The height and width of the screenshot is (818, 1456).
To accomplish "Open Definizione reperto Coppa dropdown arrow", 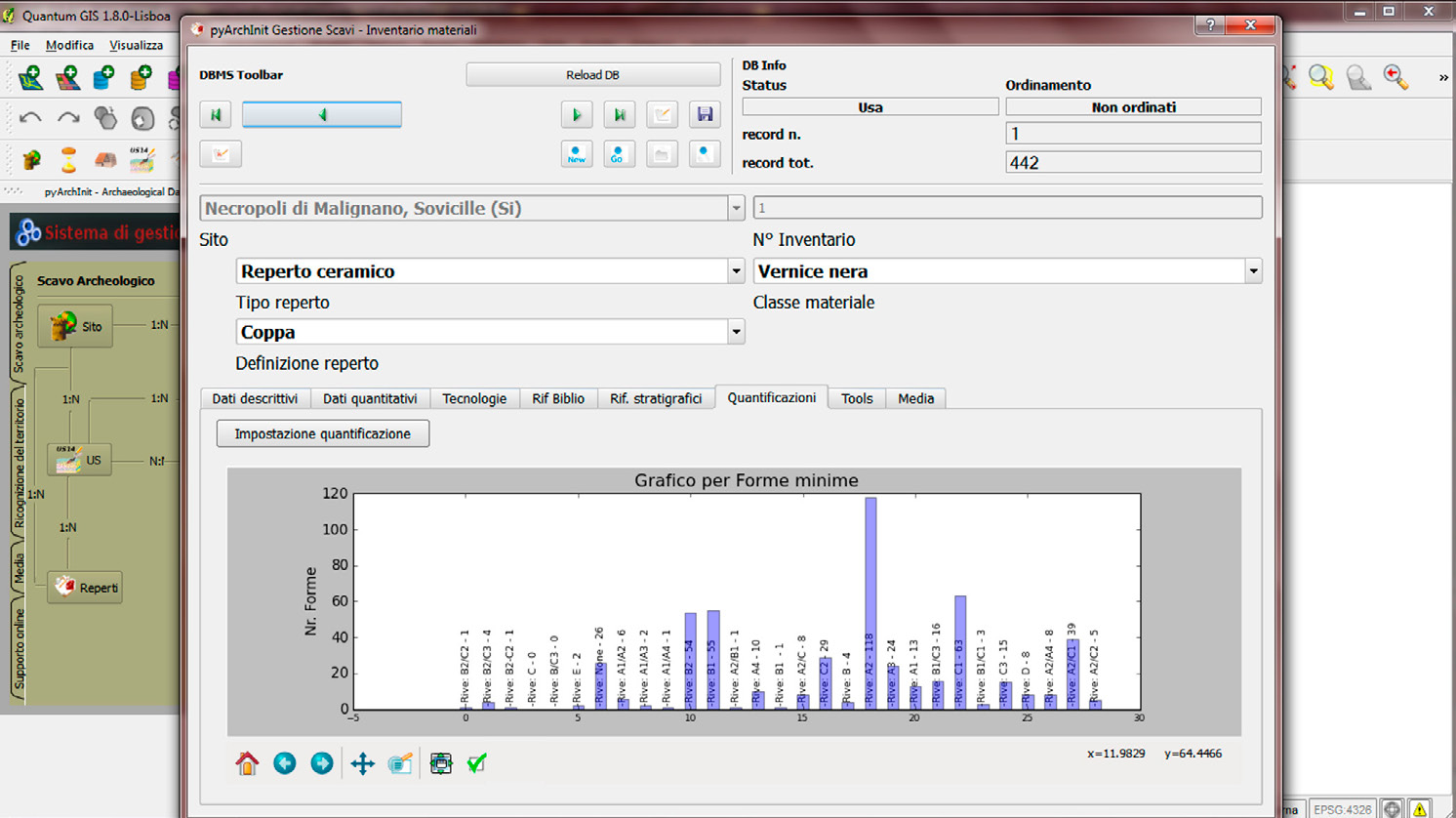I will (x=736, y=332).
